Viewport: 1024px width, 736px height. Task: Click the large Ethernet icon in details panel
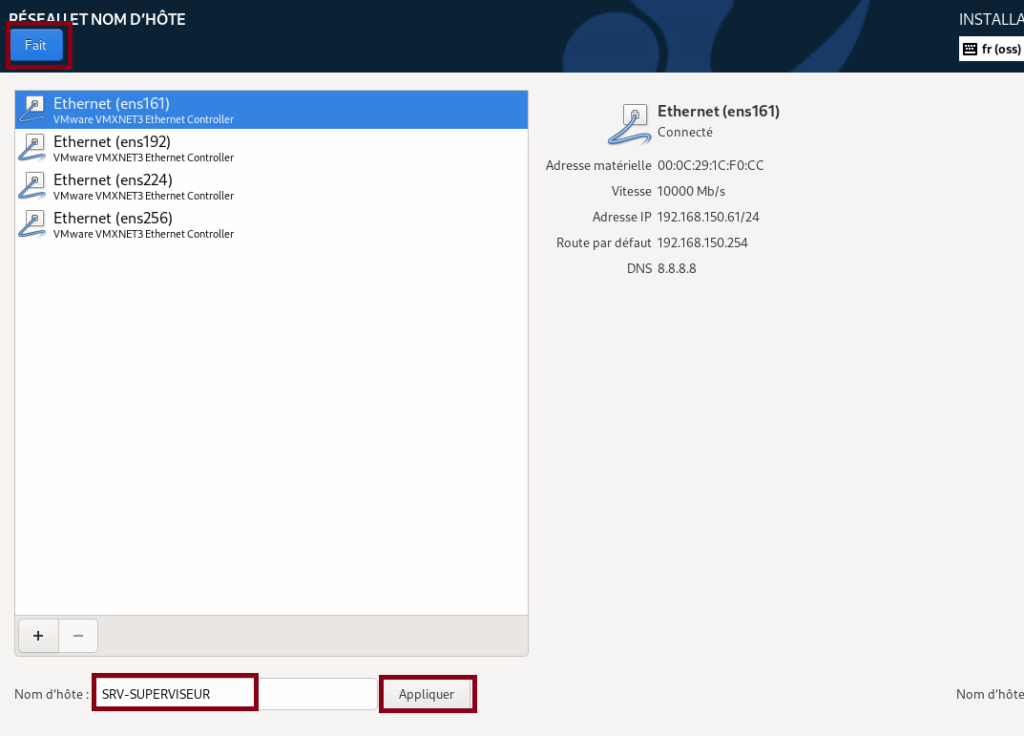[x=629, y=123]
